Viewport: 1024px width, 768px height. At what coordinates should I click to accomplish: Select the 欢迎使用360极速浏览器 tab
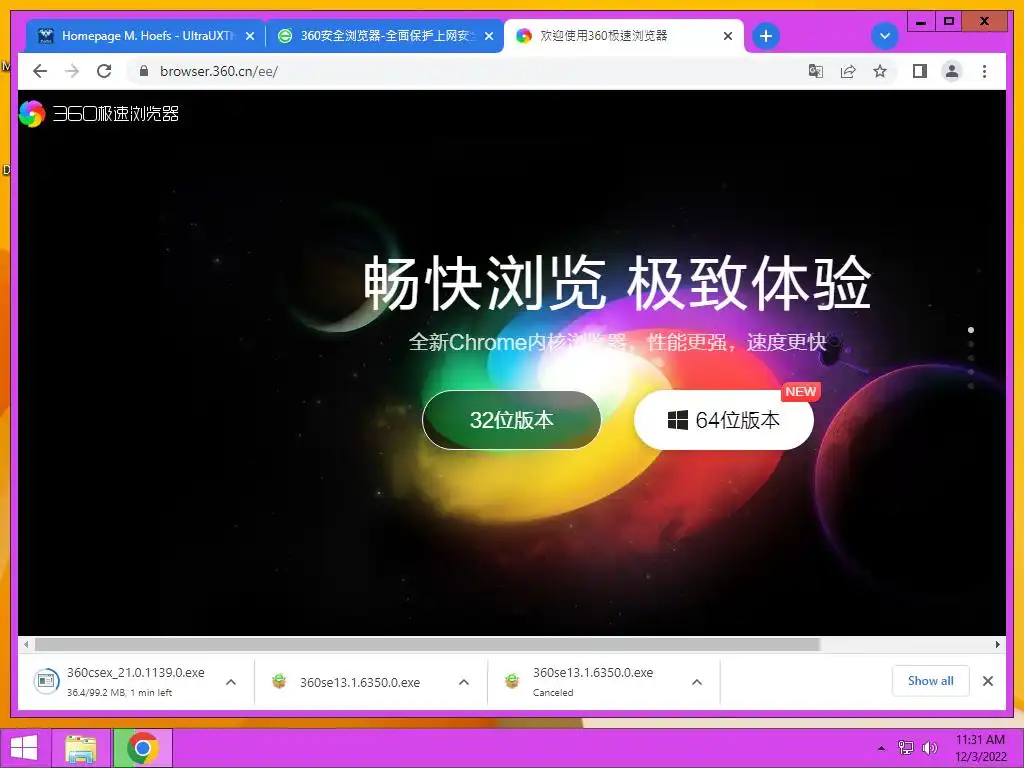(x=624, y=36)
